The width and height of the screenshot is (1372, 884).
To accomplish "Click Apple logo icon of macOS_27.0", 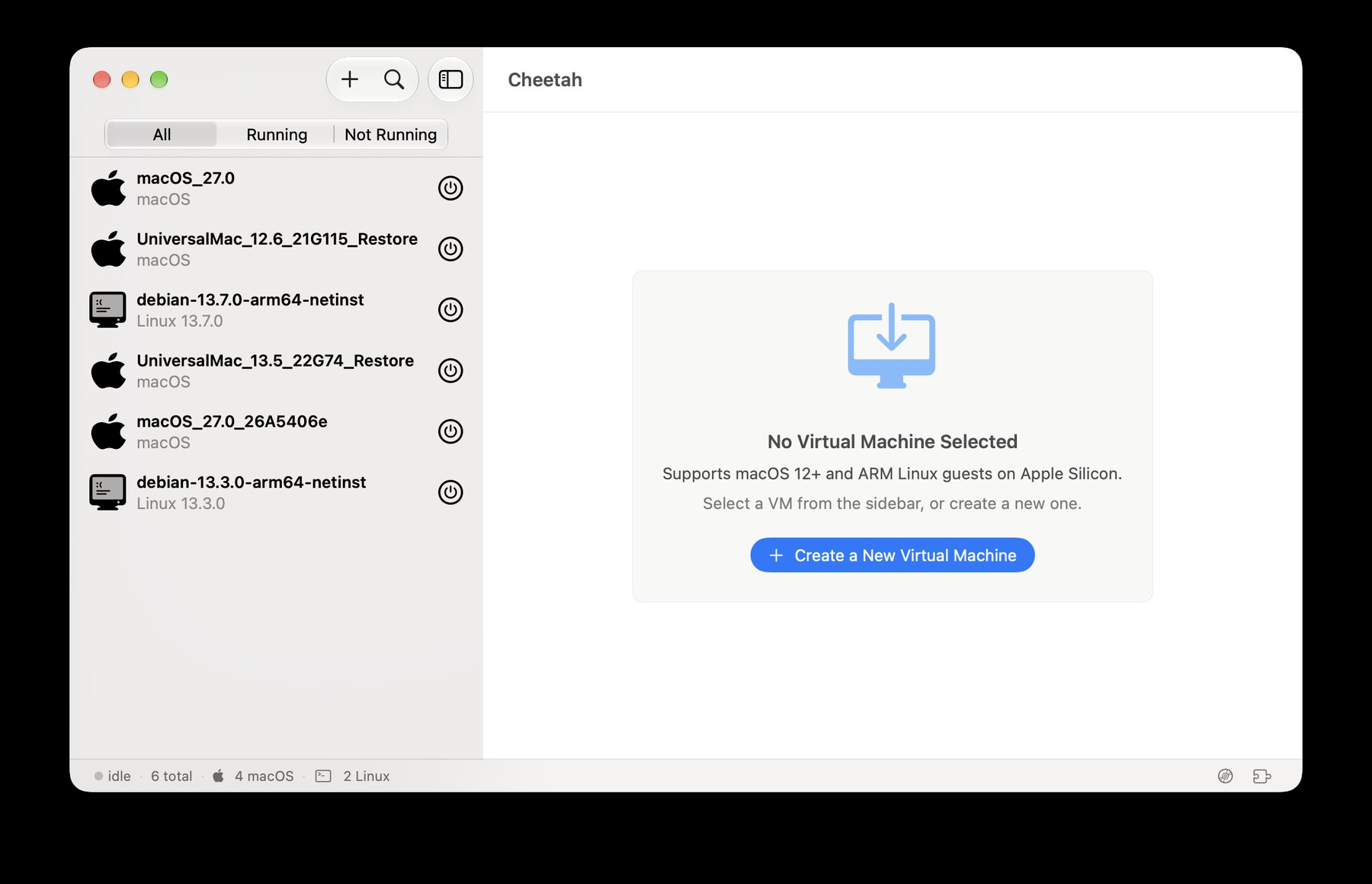I will pyautogui.click(x=108, y=187).
